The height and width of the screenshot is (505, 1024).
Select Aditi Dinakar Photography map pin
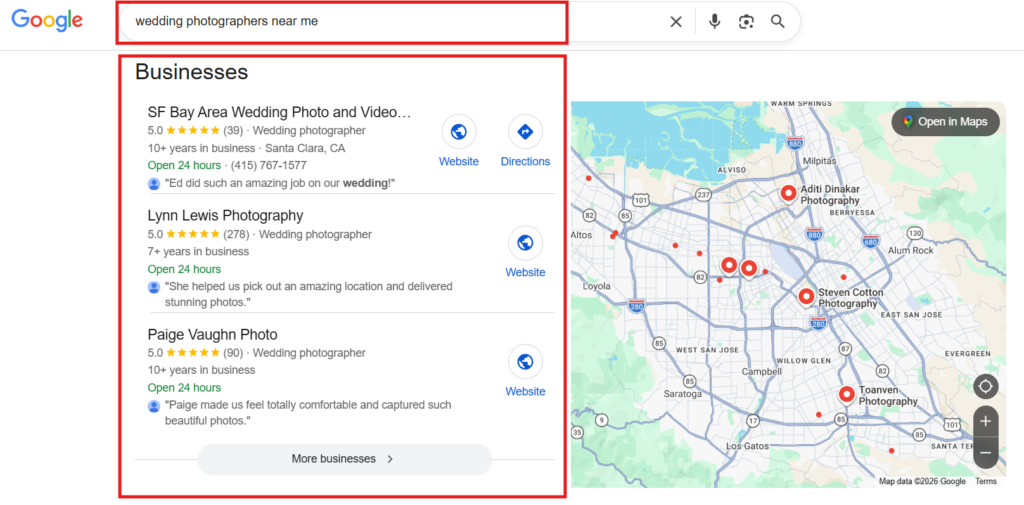tap(787, 193)
